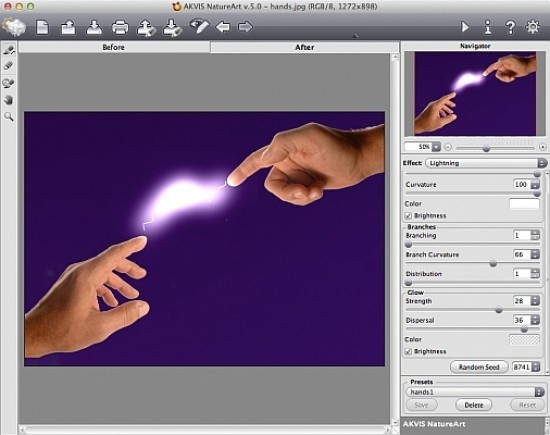
Task: Click the Curvature stepper arrows
Action: 535,184
